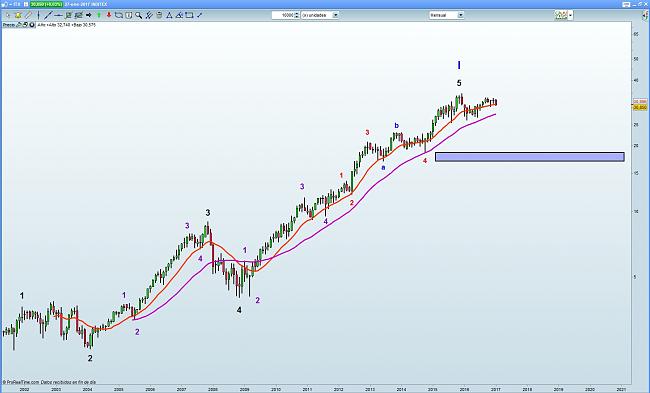650x393 pixels.
Task: Open the unidades units dropdown
Action: click(320, 15)
